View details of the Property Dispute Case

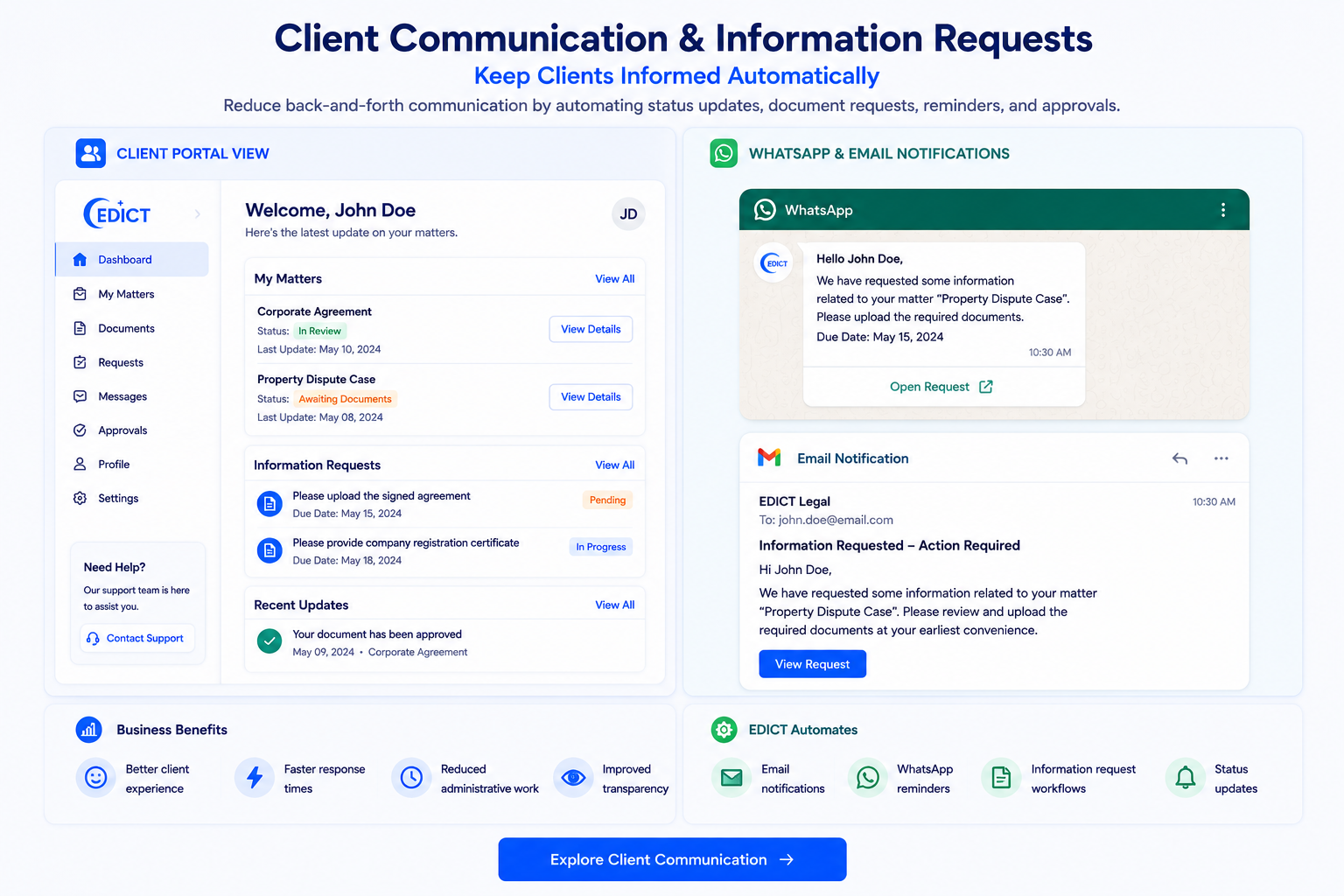coord(591,397)
